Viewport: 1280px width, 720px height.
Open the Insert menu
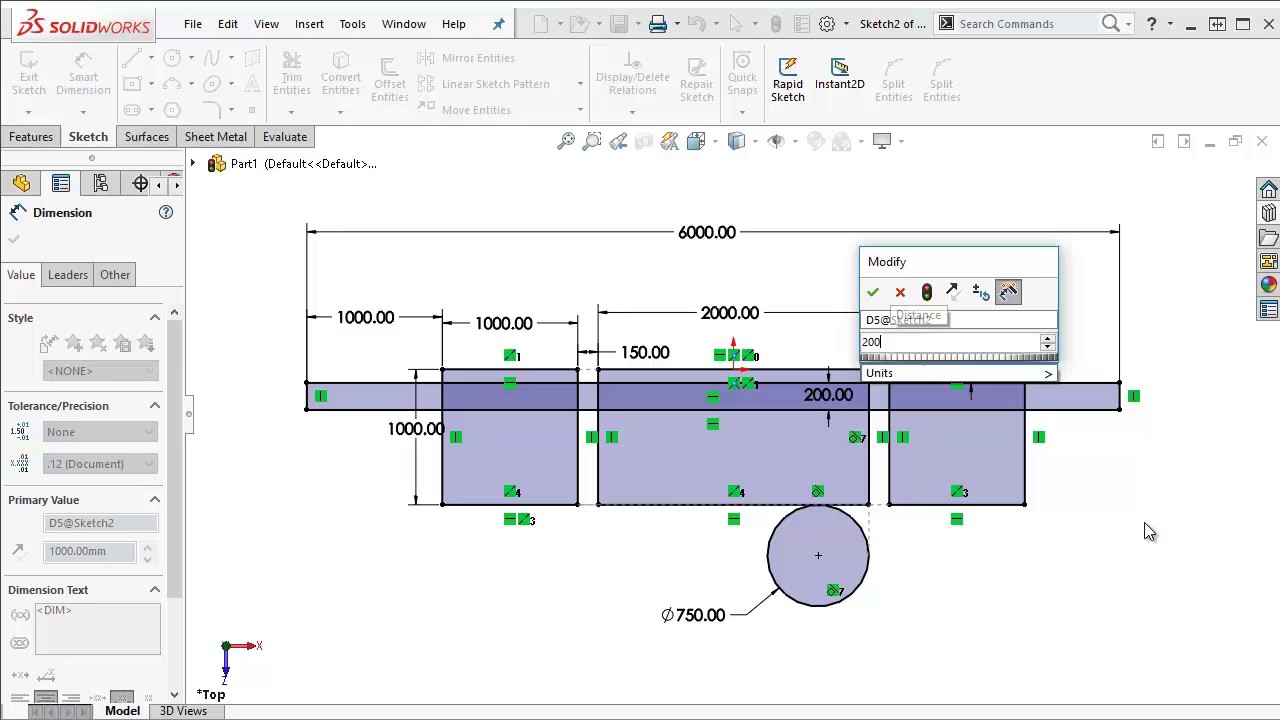[x=309, y=23]
